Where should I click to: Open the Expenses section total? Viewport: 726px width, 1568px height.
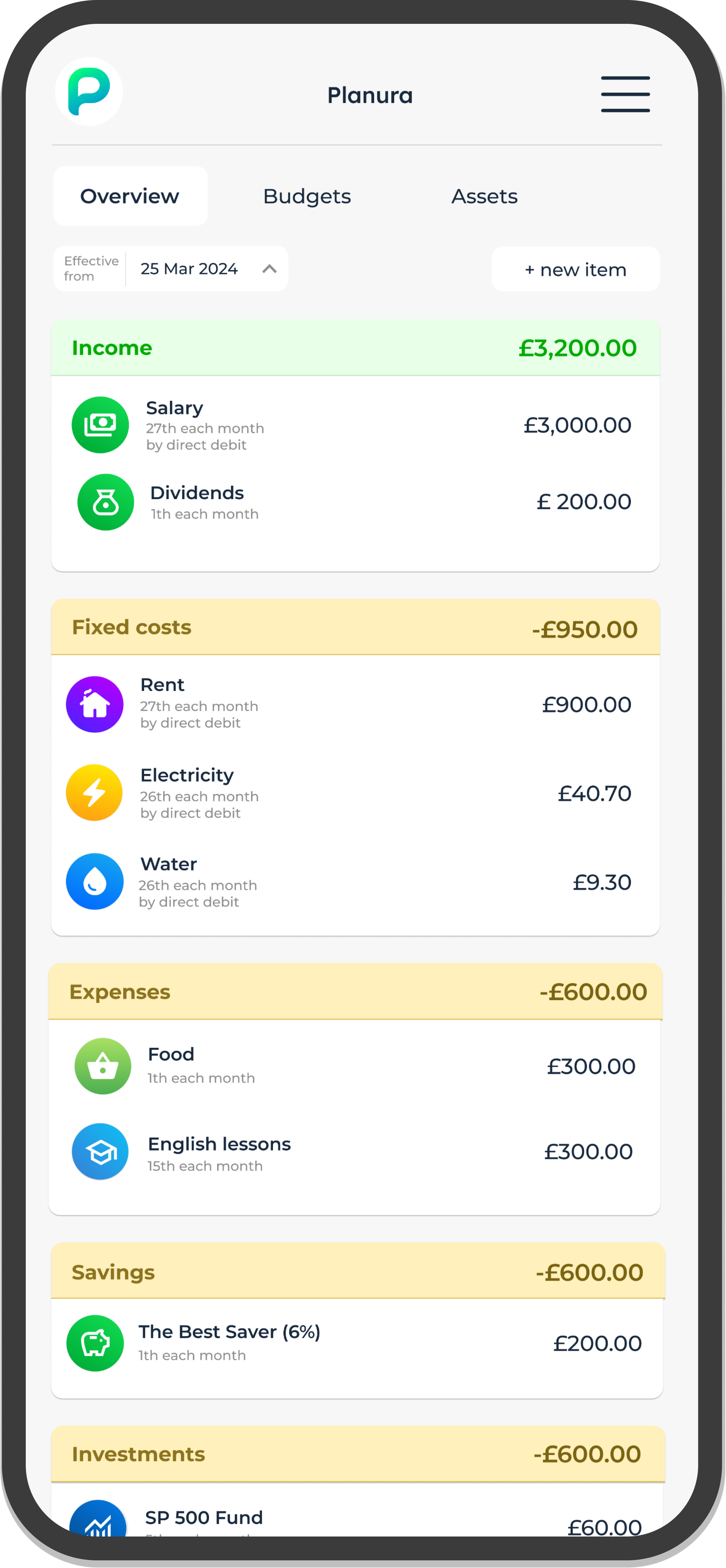(x=593, y=992)
